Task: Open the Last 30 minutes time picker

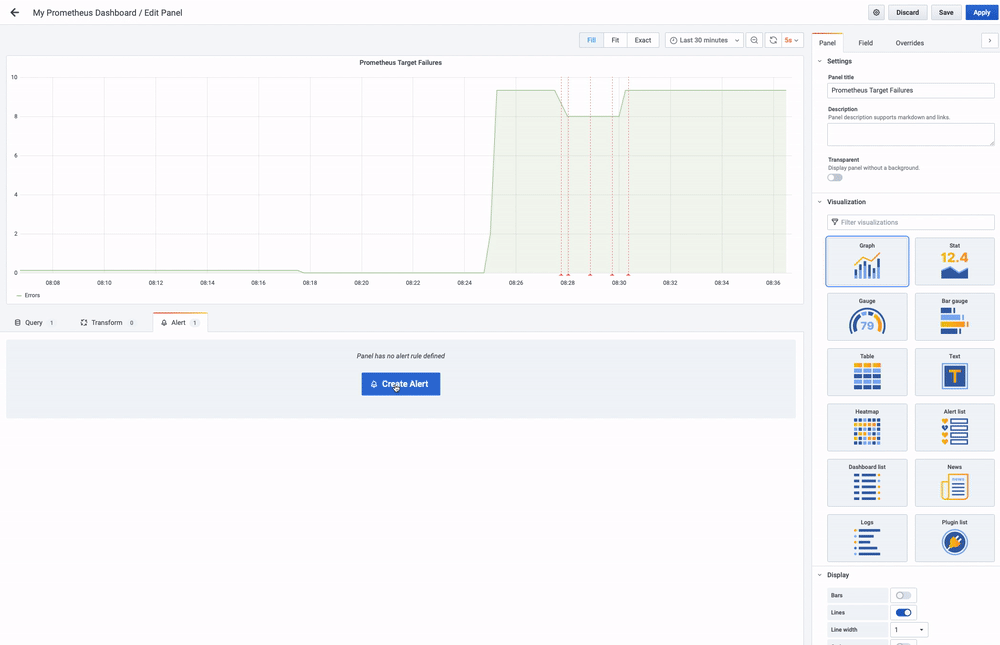Action: tap(704, 40)
